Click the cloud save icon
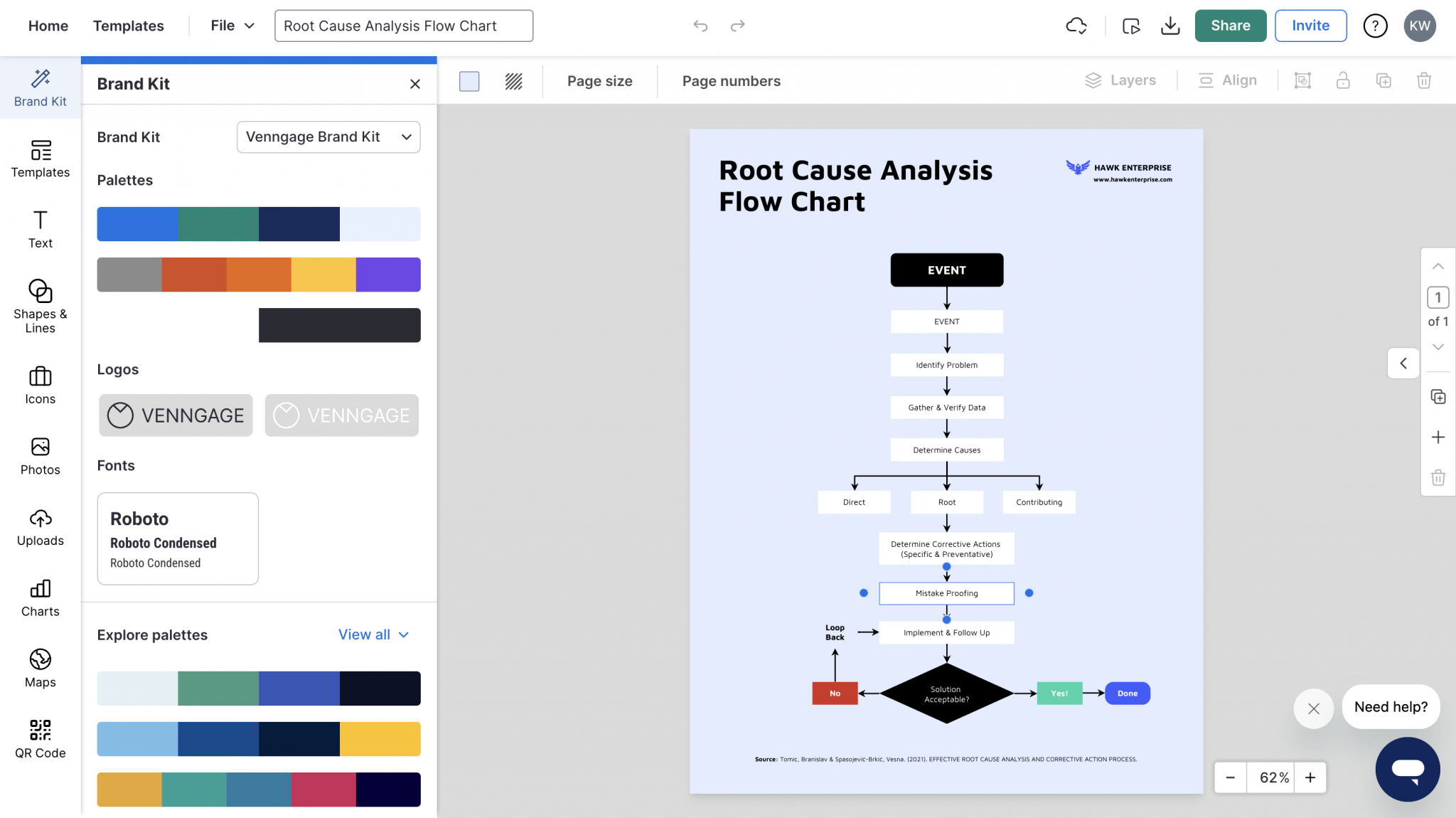Screen dimensions: 1456x818 1076,26
